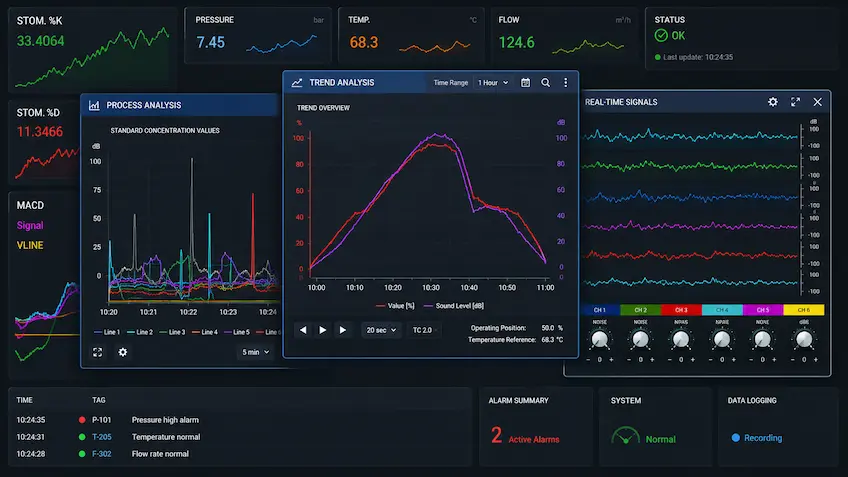The height and width of the screenshot is (477, 848).
Task: Step forward with the right arrow playback button
Action: [342, 330]
